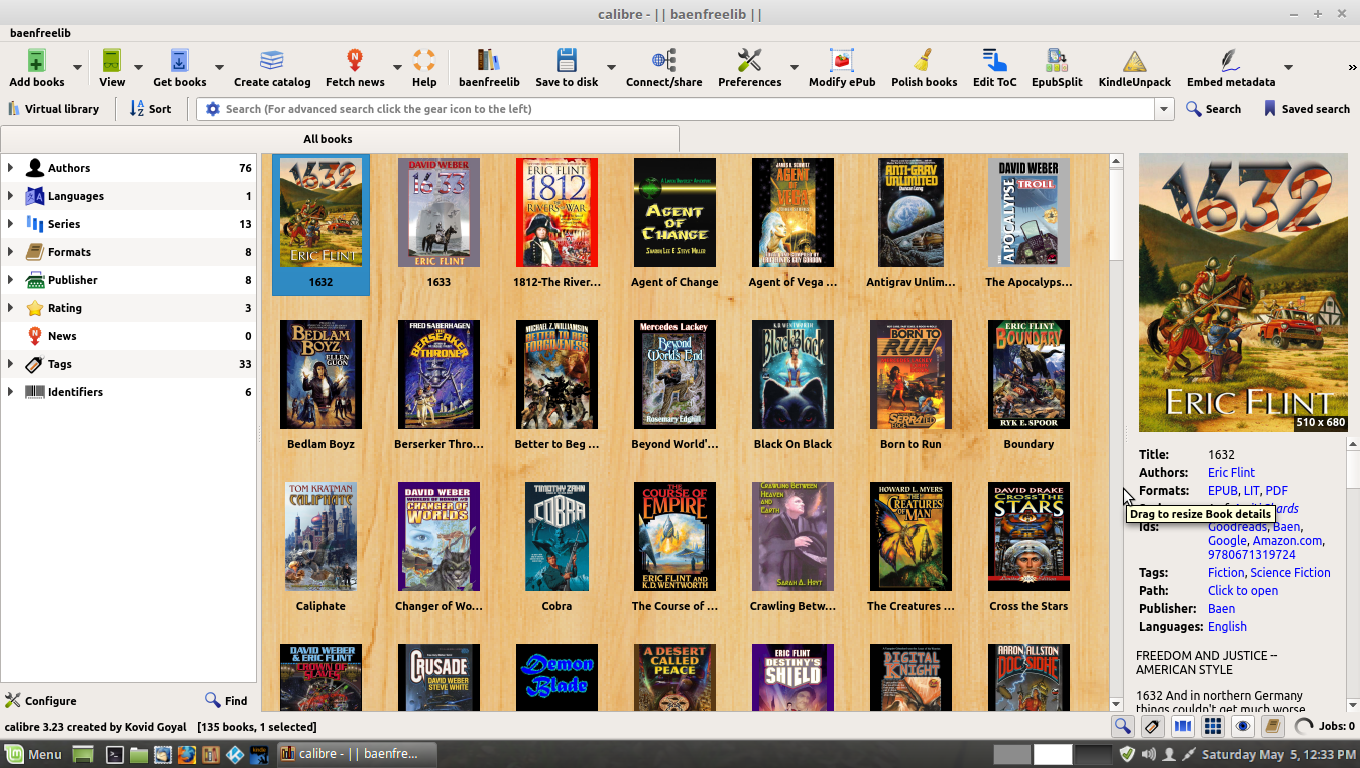Select the All books tab
The width and height of the screenshot is (1360, 768).
pos(340,139)
